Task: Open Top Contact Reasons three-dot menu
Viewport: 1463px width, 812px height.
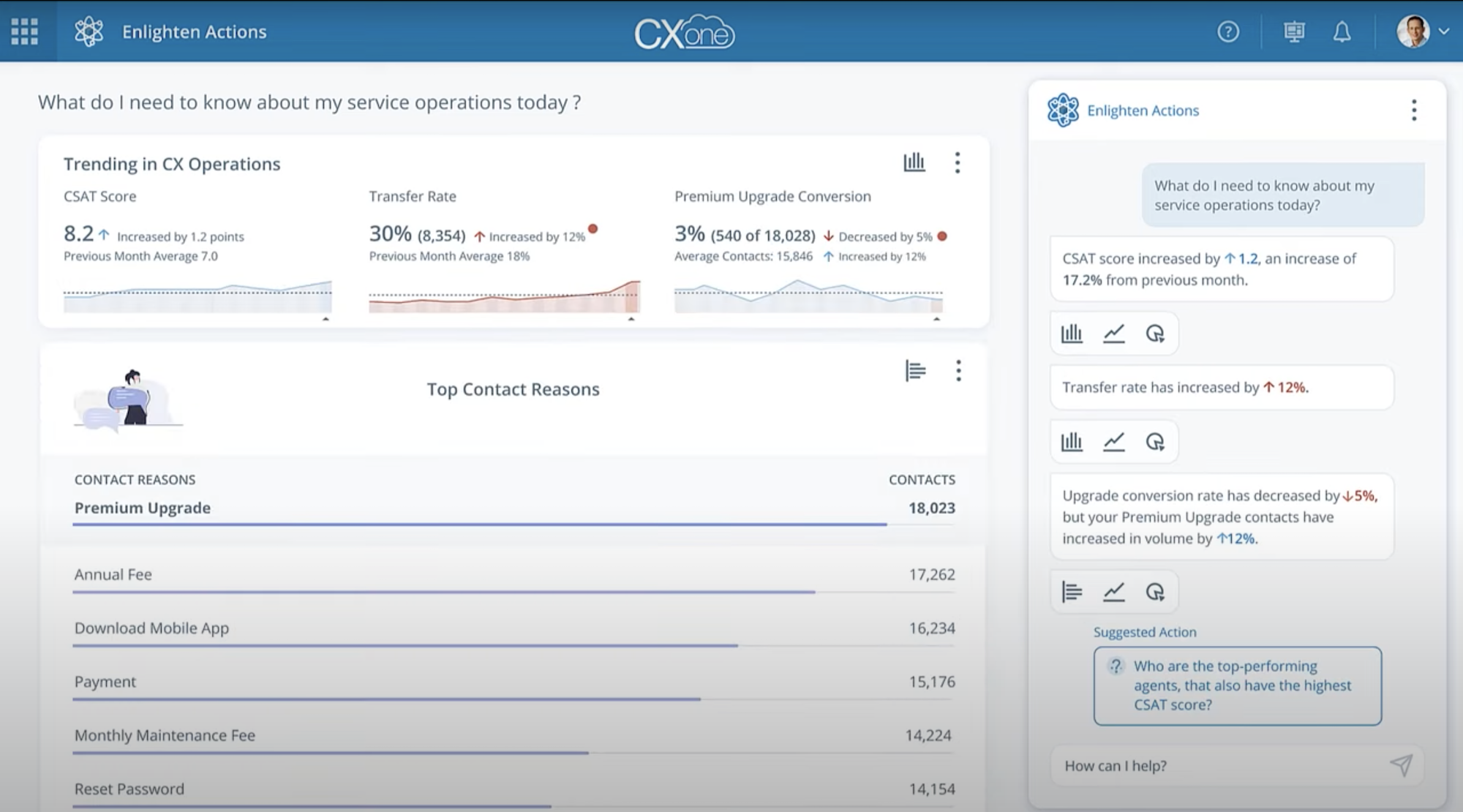Action: pyautogui.click(x=958, y=371)
